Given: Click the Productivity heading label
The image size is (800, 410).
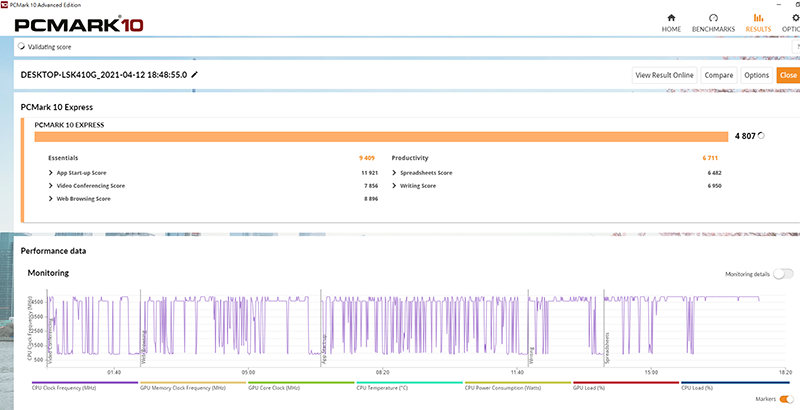Looking at the screenshot, I should (x=410, y=158).
